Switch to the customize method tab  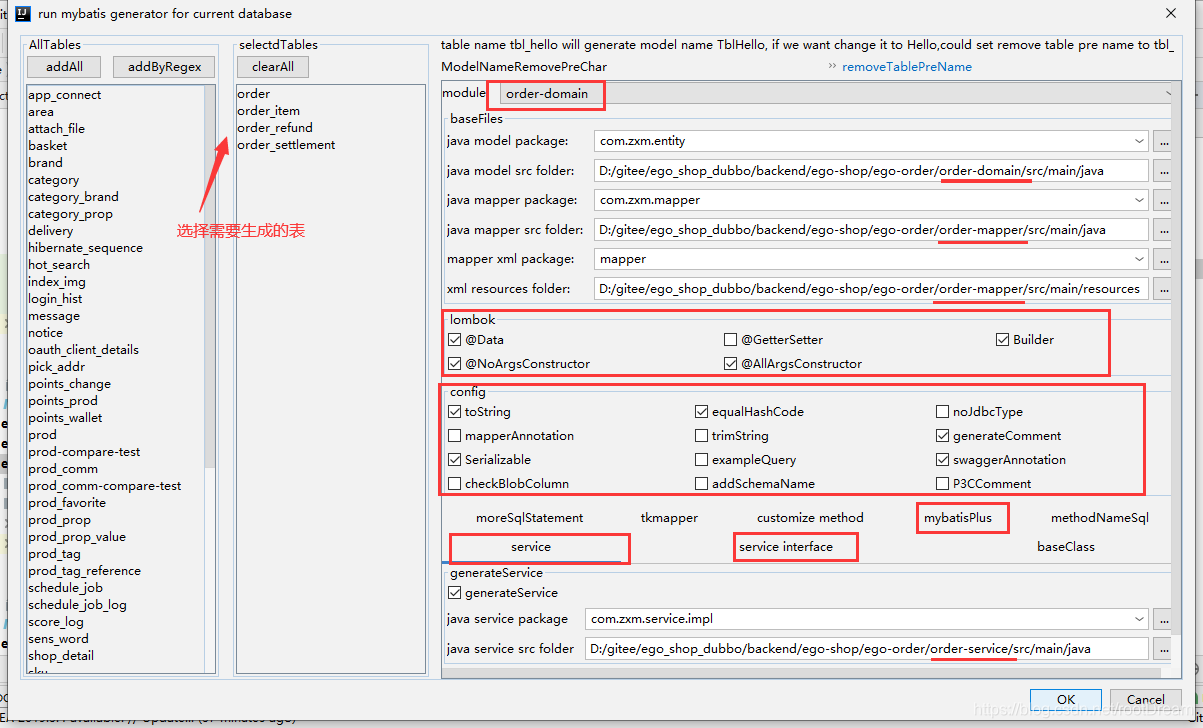pyautogui.click(x=810, y=518)
